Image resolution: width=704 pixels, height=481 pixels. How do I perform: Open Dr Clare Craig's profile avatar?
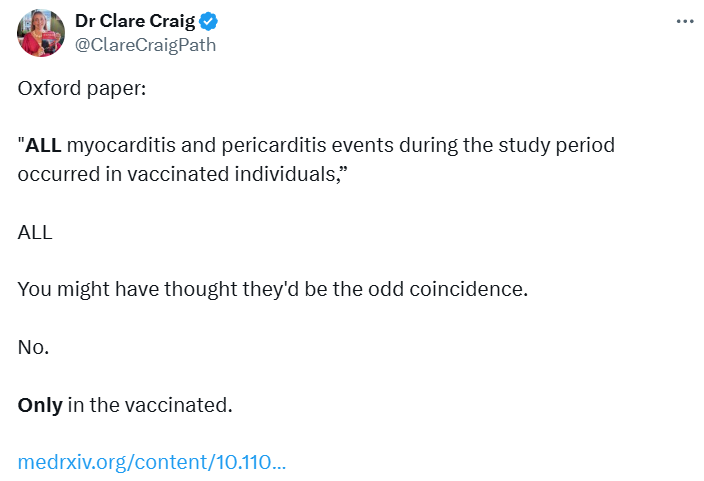click(41, 32)
